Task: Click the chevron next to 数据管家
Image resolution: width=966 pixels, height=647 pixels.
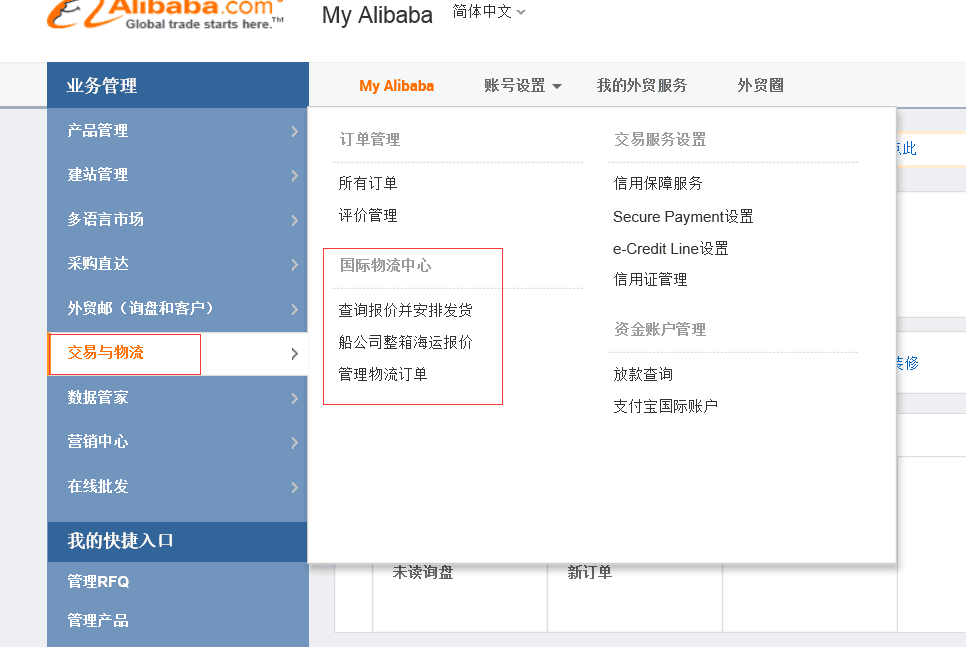Action: point(294,398)
